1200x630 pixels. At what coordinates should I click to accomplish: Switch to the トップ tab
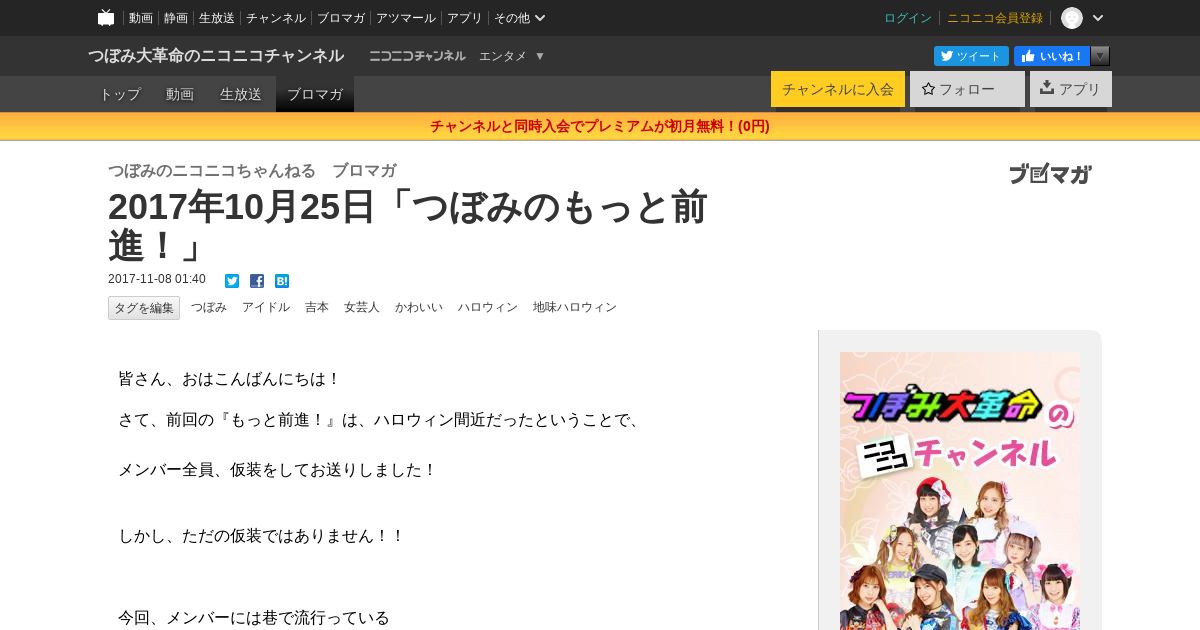pos(120,94)
